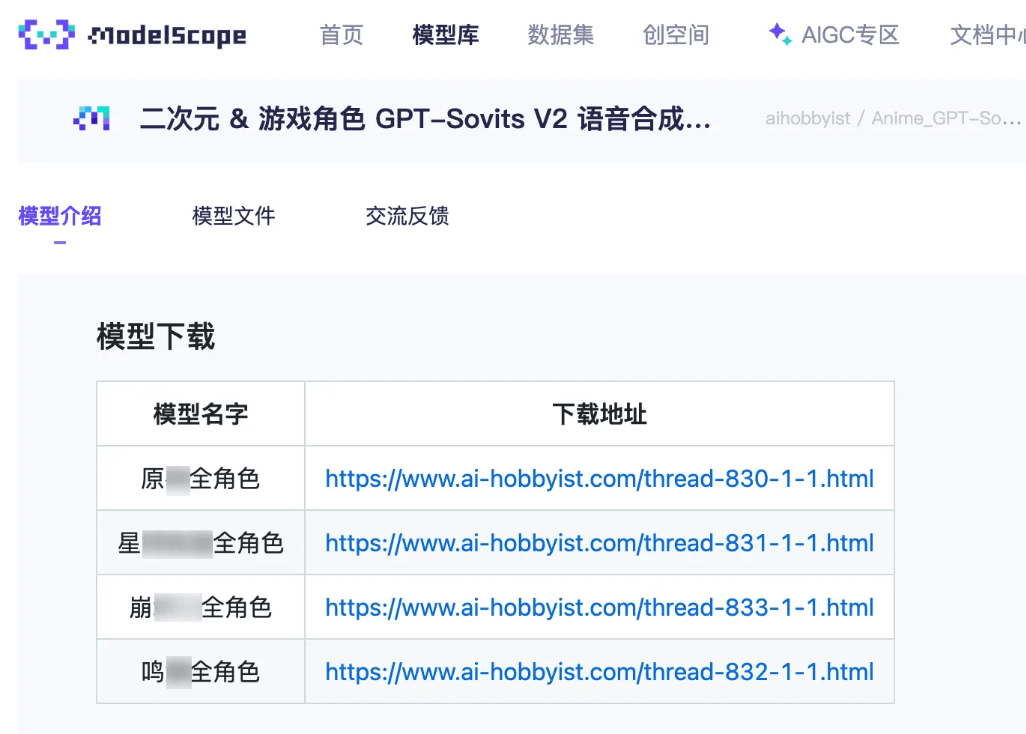Switch to the 模型文件 tab

click(233, 216)
